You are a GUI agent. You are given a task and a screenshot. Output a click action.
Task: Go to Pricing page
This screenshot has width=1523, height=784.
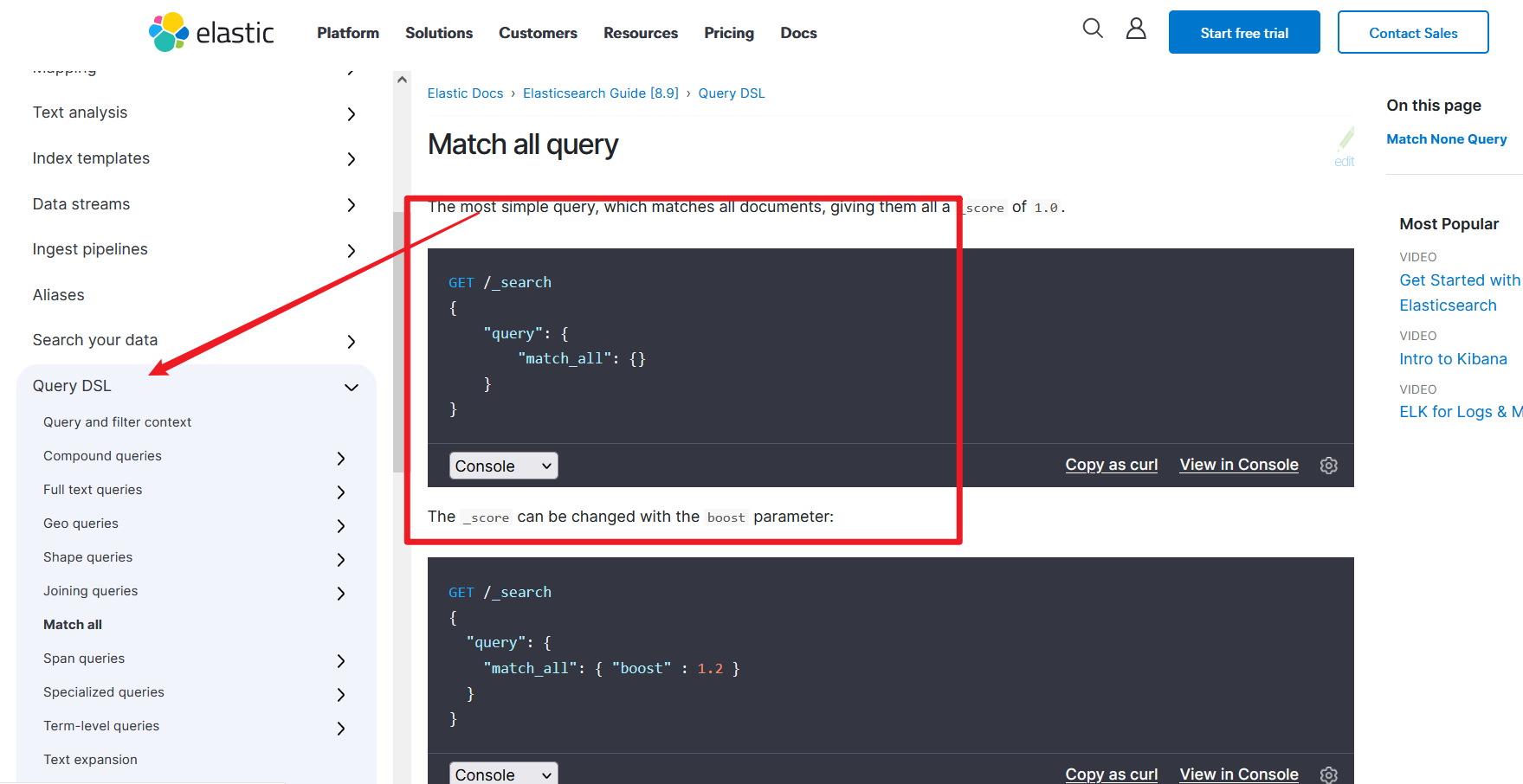click(729, 33)
